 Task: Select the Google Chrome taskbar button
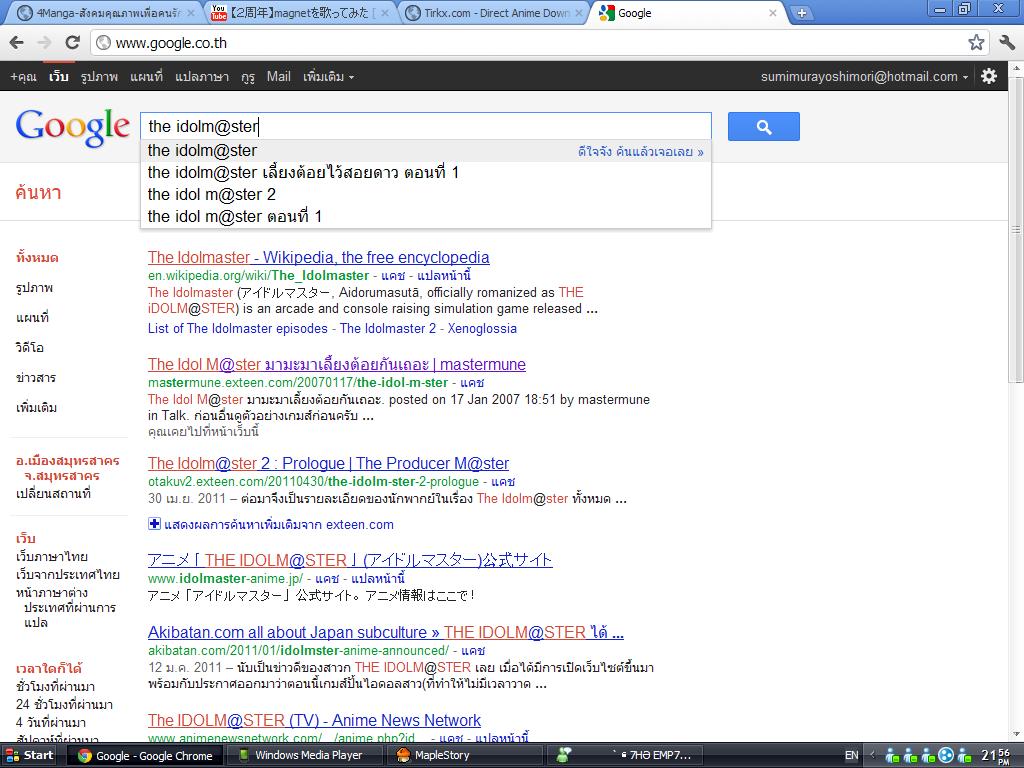pos(146,756)
